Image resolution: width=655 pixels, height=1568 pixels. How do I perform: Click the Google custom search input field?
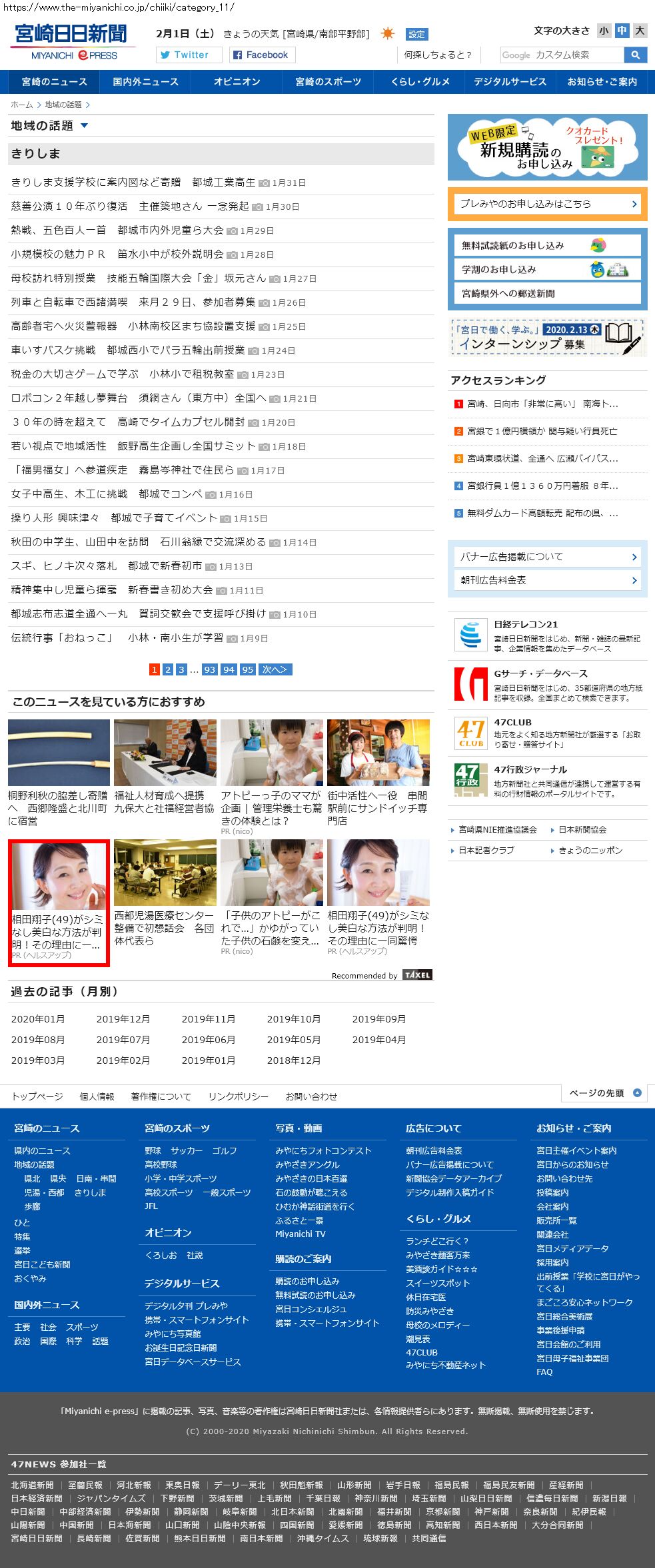point(562,55)
